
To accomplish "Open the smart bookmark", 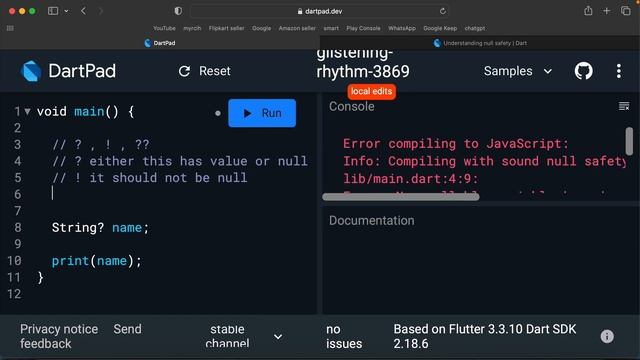I will [331, 28].
